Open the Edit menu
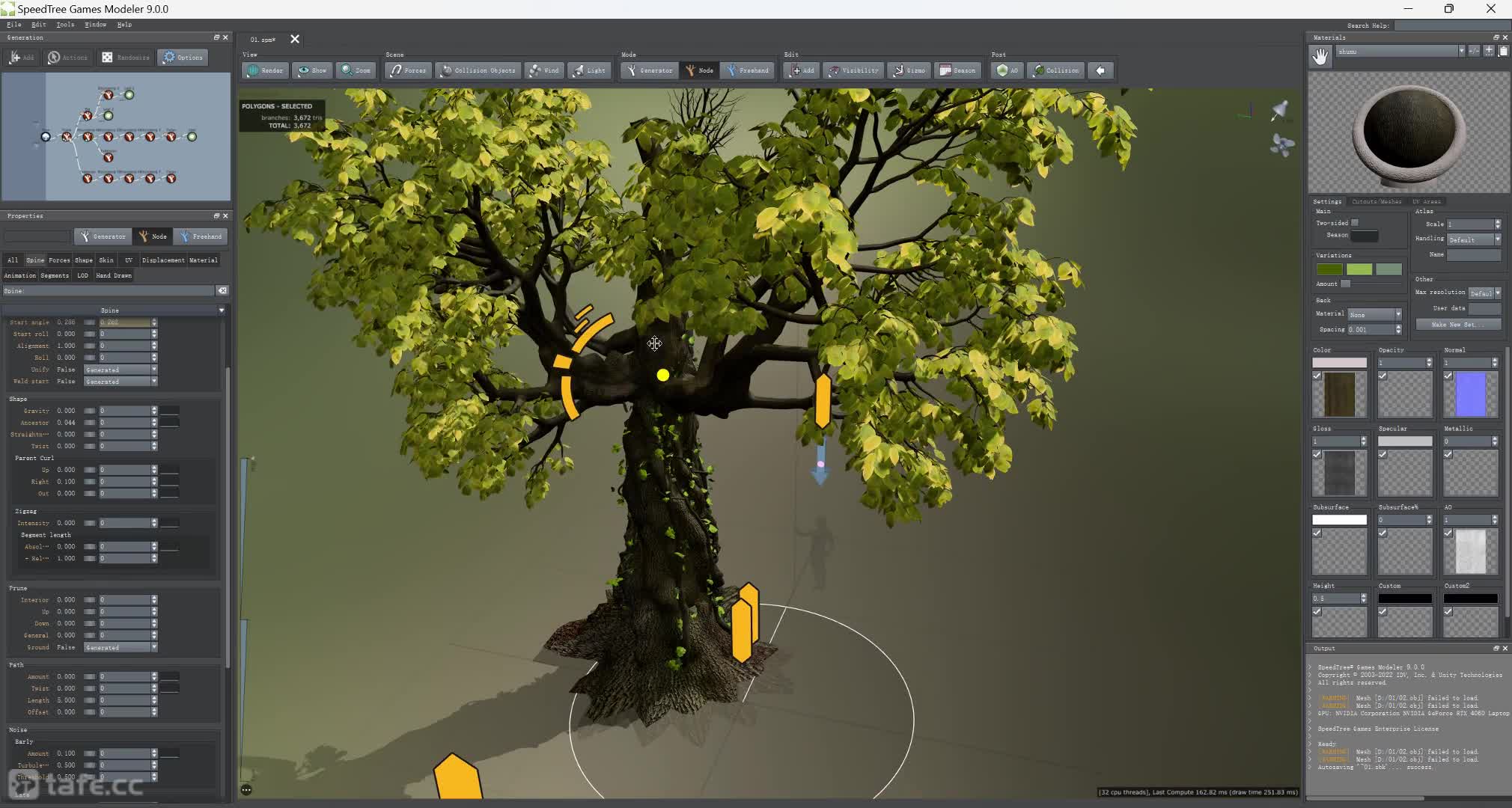This screenshot has width=1512, height=808. tap(39, 25)
